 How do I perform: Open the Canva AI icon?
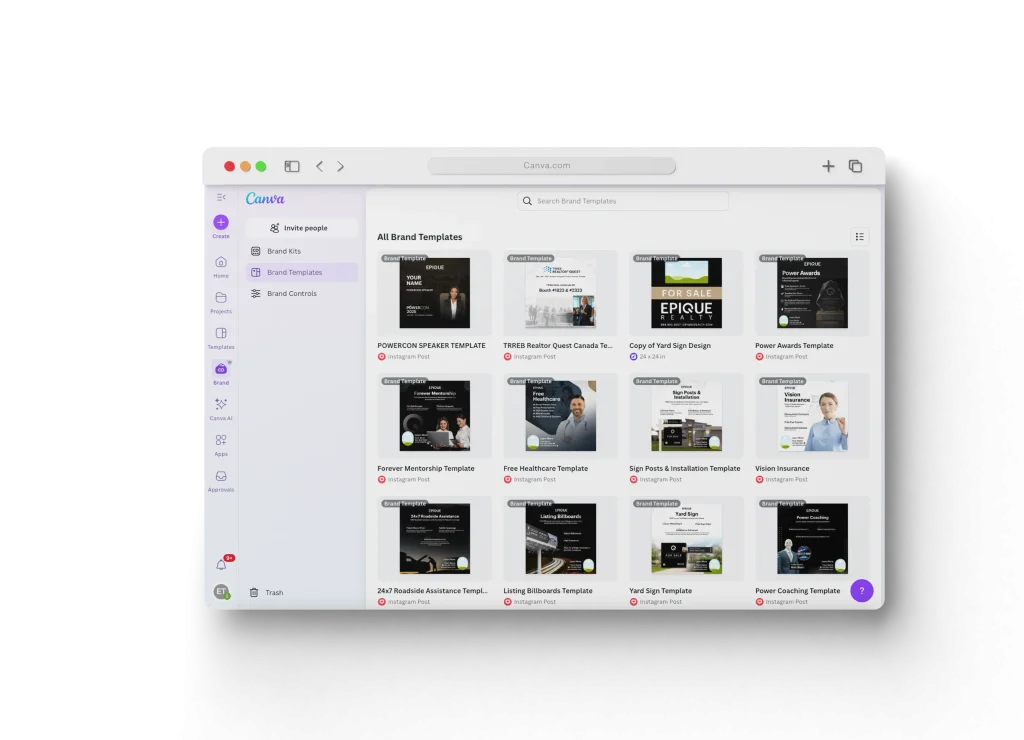(x=221, y=405)
